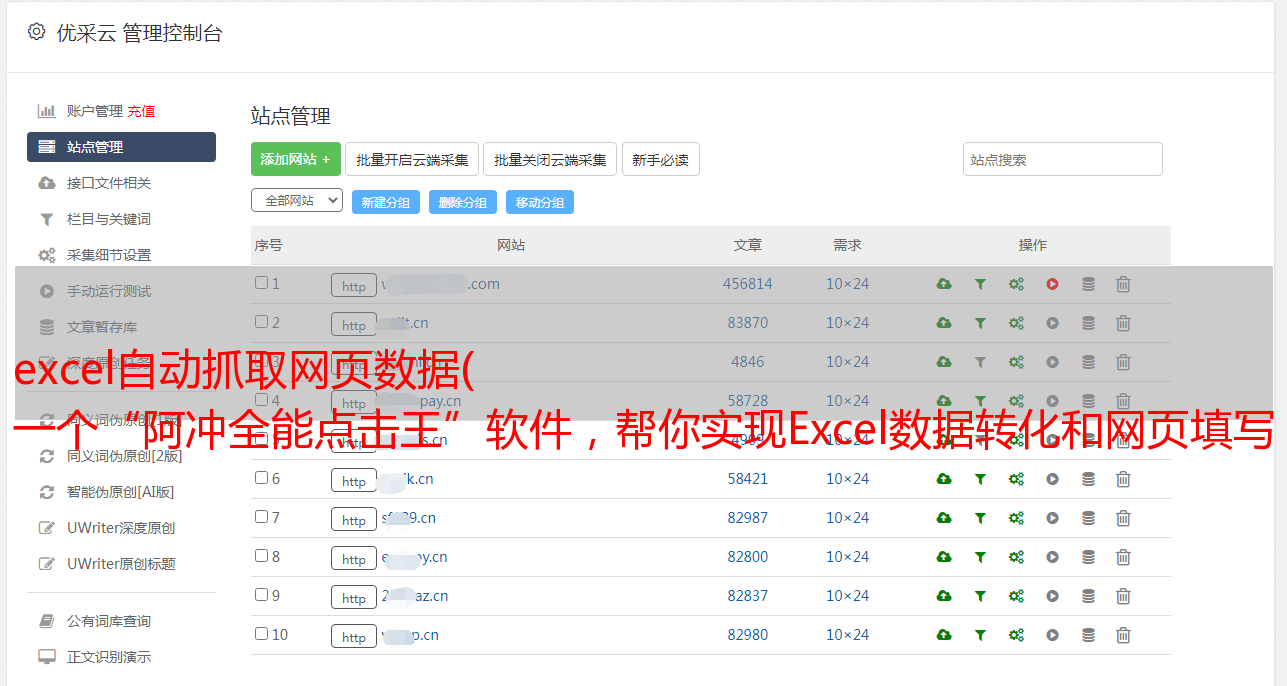Viewport: 1287px width, 686px height.
Task: Click trash icon in the 82980 row
Action: pyautogui.click(x=1123, y=635)
